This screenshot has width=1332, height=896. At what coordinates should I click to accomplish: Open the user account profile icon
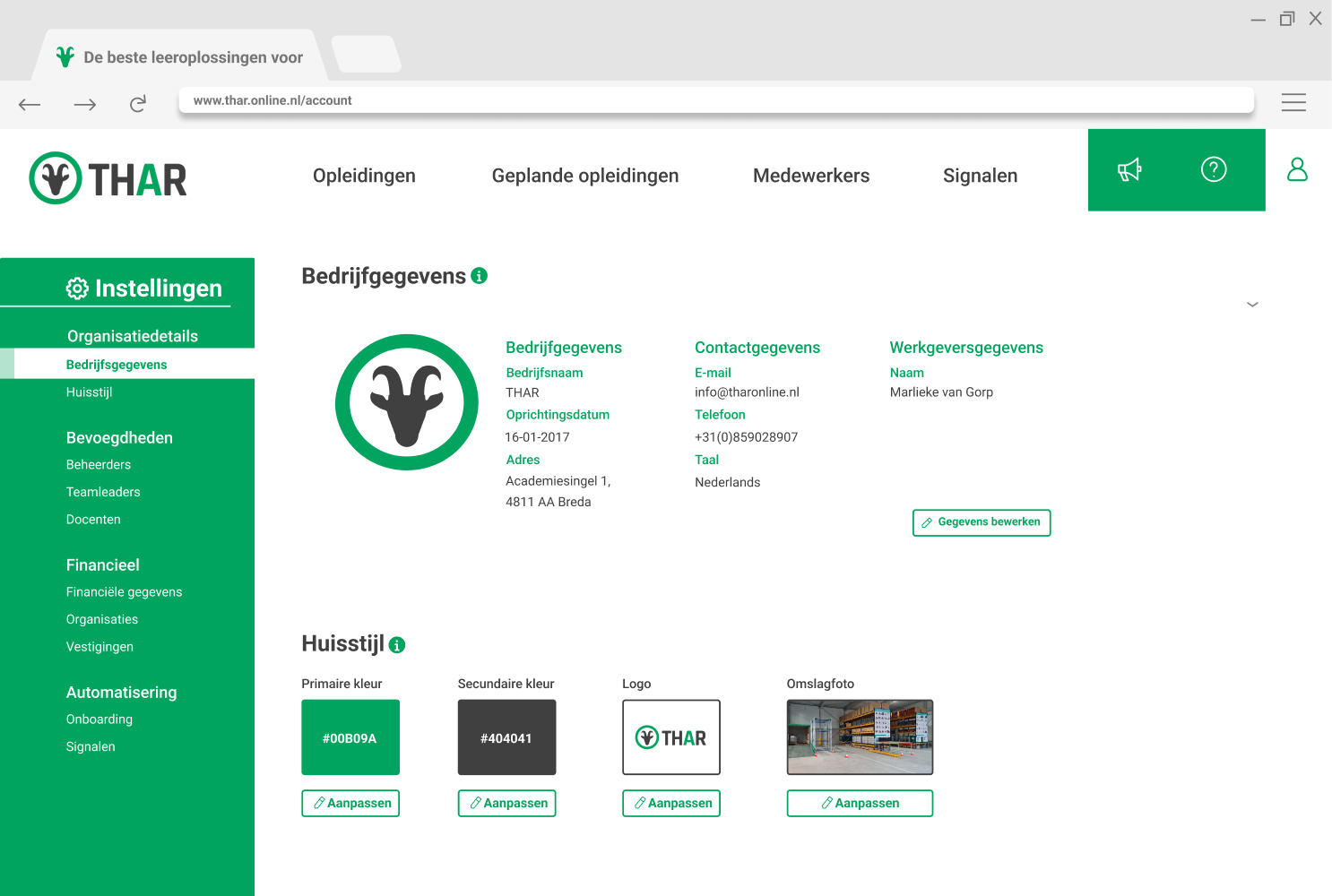1297,169
